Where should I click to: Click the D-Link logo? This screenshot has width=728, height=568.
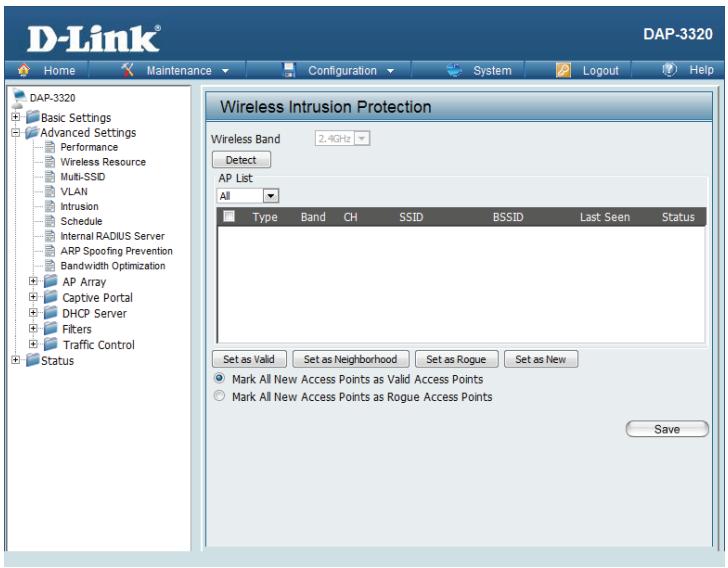point(93,39)
